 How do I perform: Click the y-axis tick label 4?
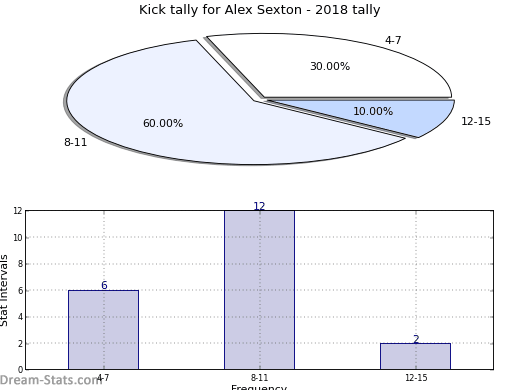click(20, 317)
